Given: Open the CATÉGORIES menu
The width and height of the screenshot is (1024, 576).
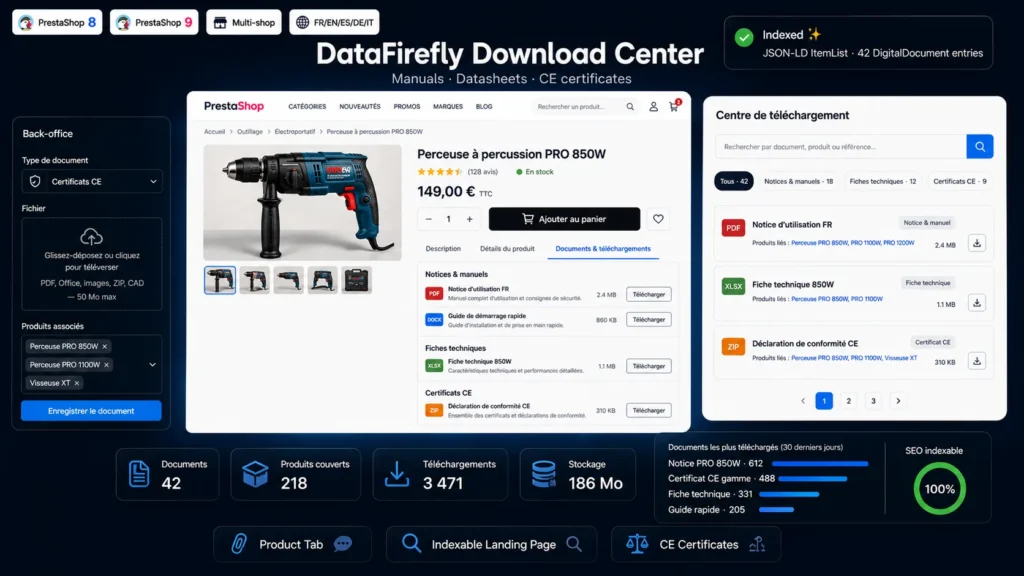Looking at the screenshot, I should click(307, 106).
